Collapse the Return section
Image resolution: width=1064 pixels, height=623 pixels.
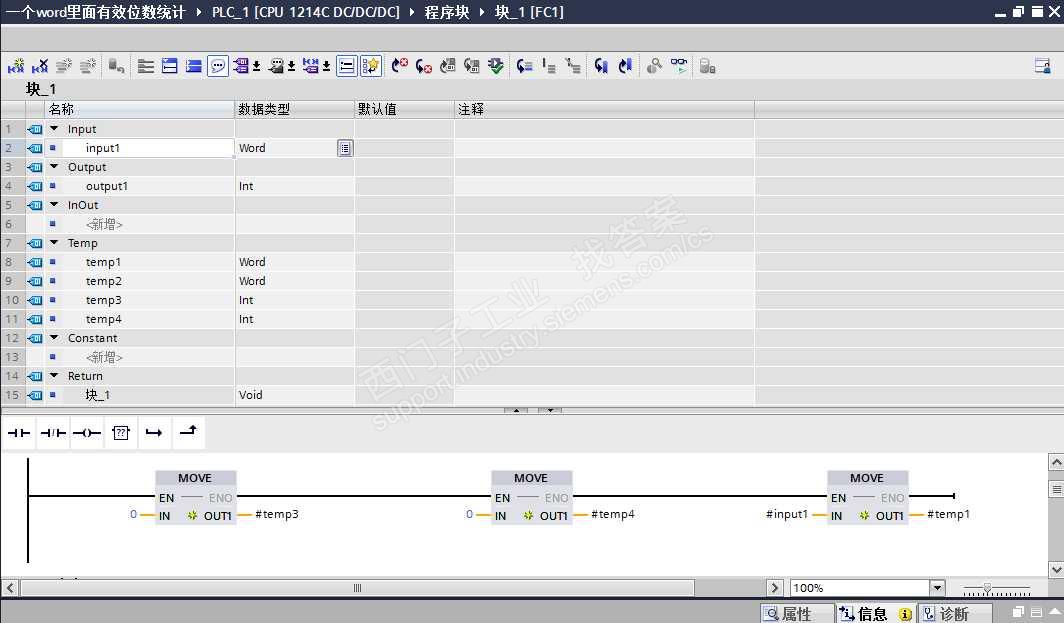[x=54, y=375]
